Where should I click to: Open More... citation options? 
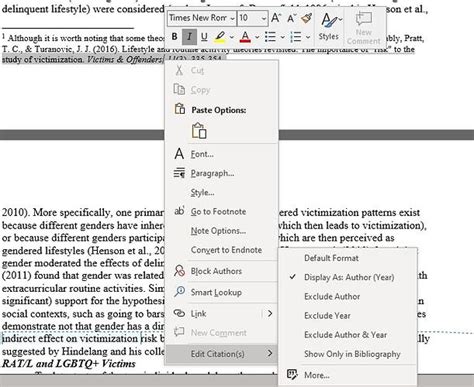pyautogui.click(x=317, y=375)
